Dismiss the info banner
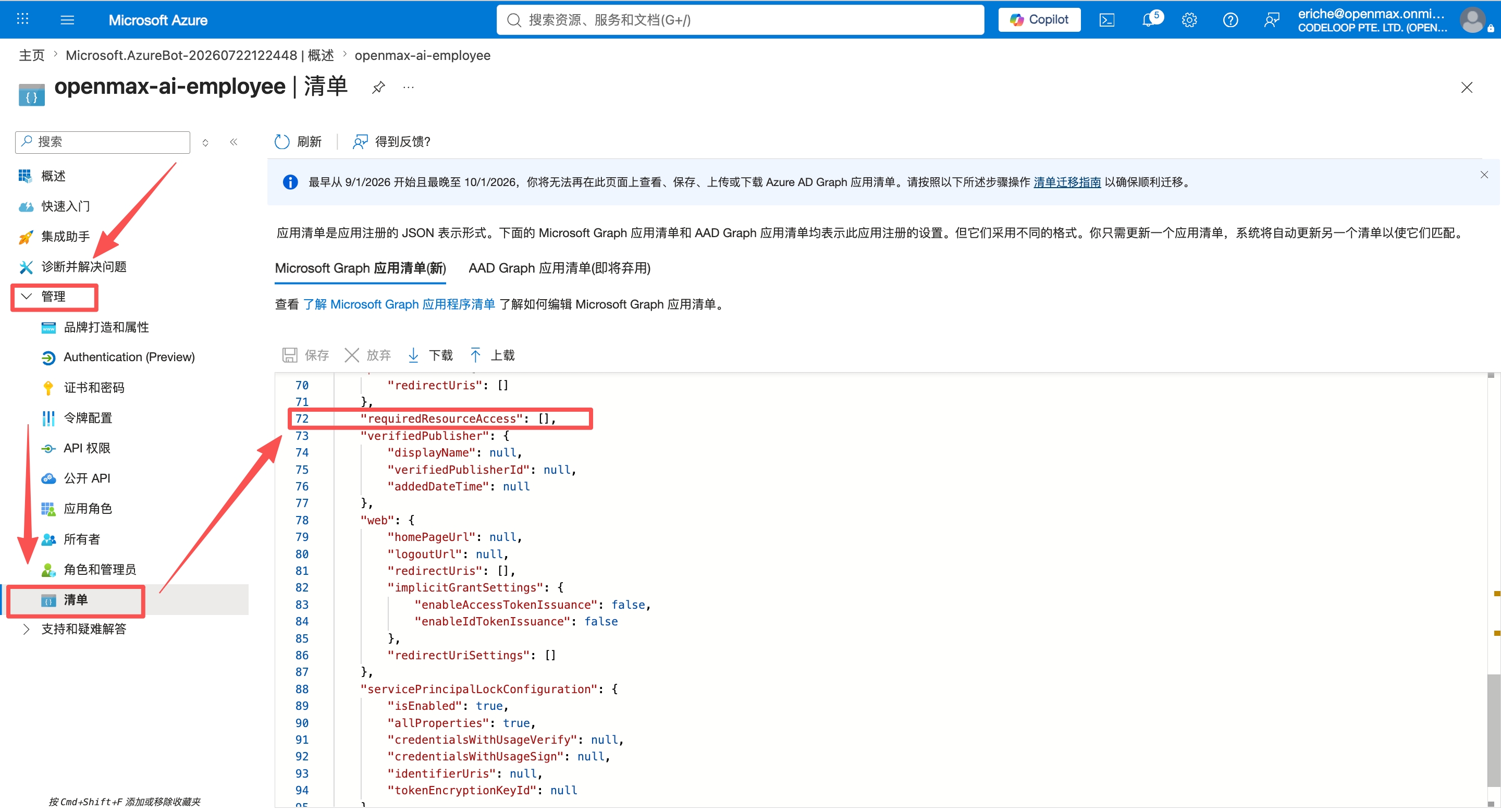Screen dimensions: 1501x812 tap(1484, 174)
